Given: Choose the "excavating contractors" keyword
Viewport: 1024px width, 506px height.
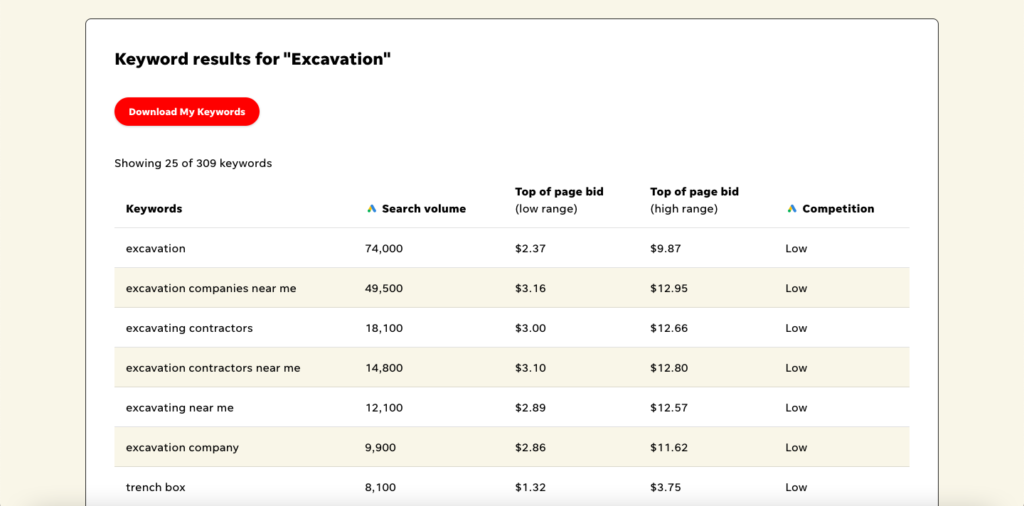Looking at the screenshot, I should click(x=189, y=328).
